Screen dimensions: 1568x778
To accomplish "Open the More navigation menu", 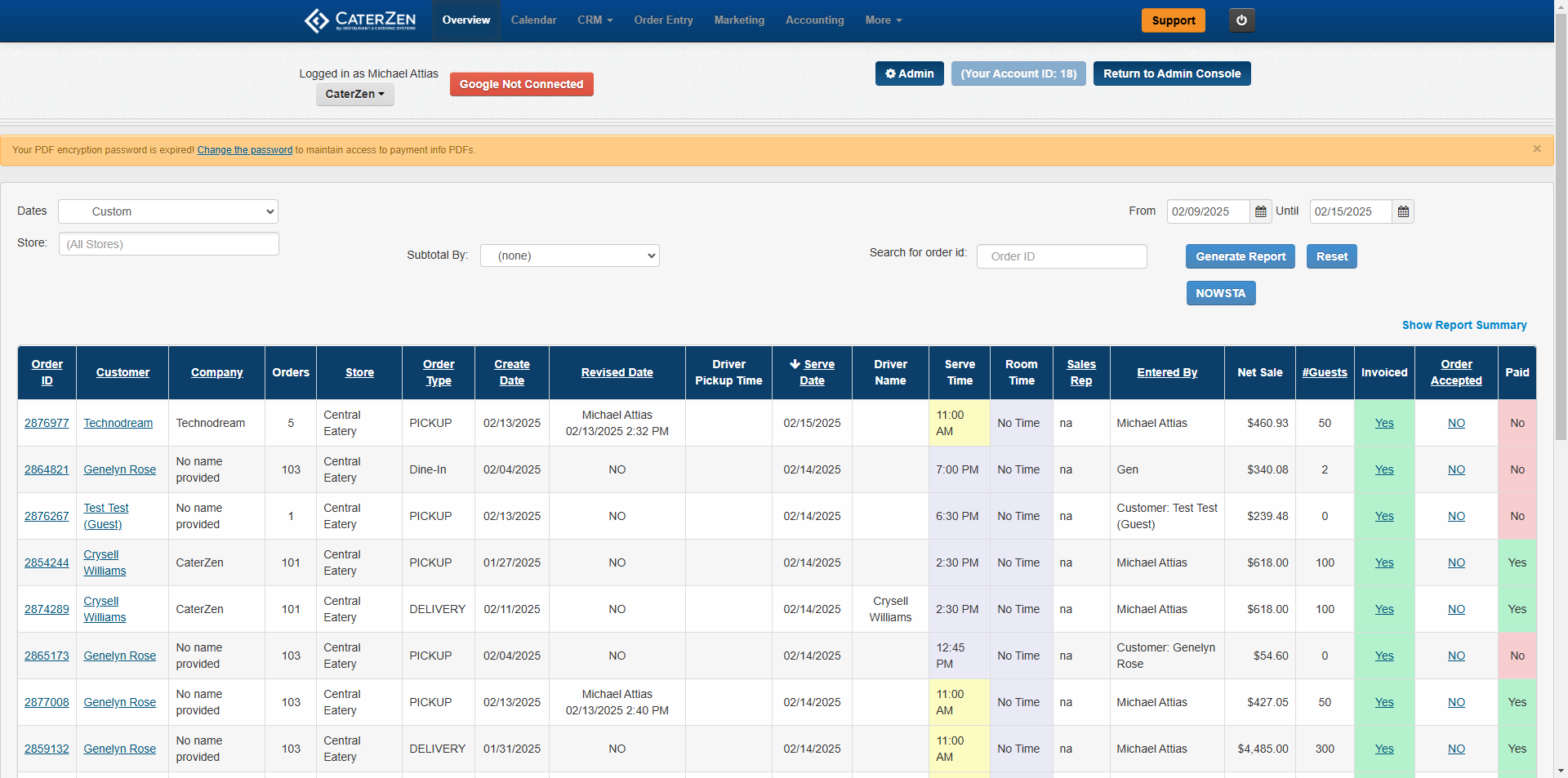I will click(x=883, y=20).
